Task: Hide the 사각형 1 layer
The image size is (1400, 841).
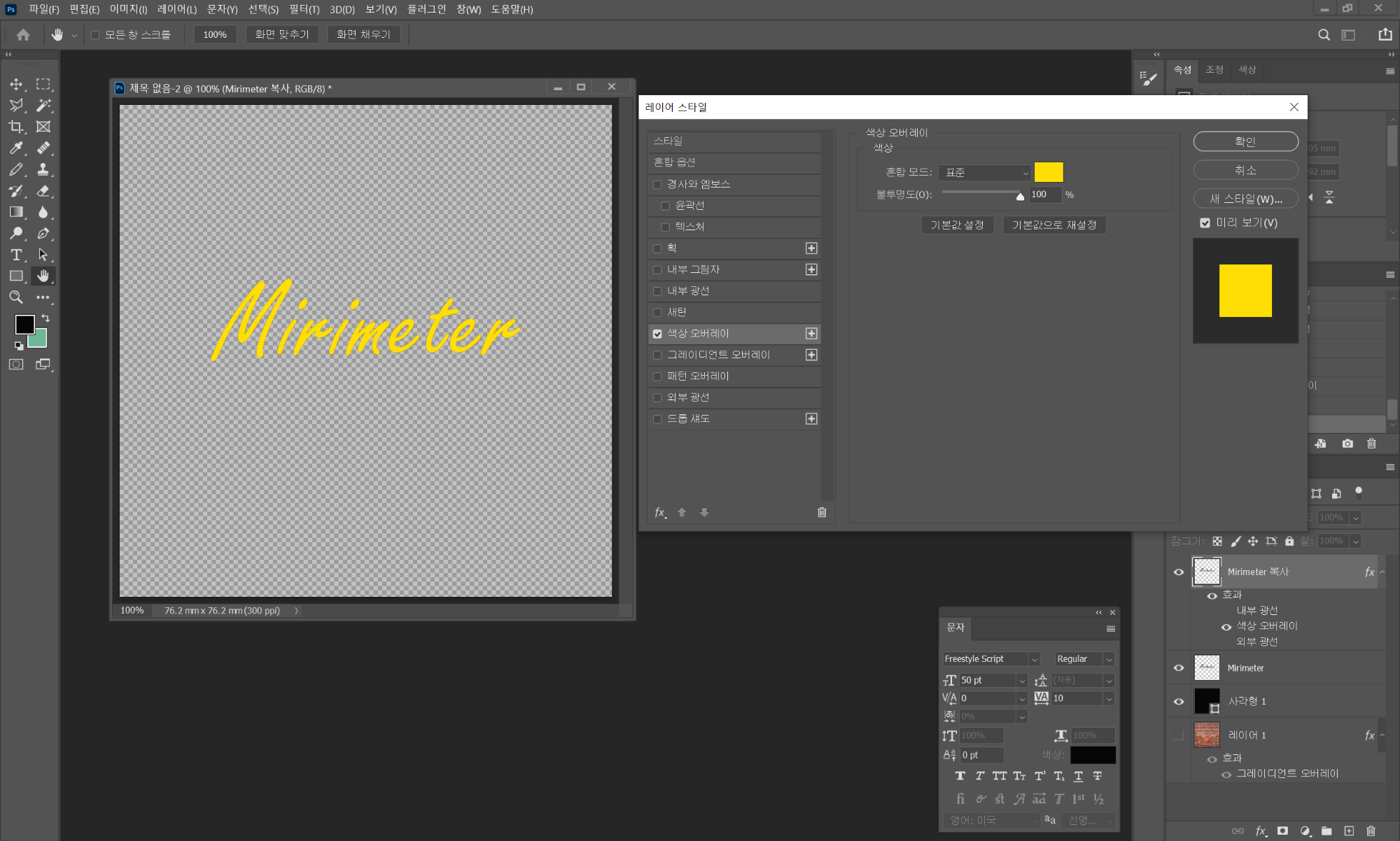Action: pos(1179,701)
